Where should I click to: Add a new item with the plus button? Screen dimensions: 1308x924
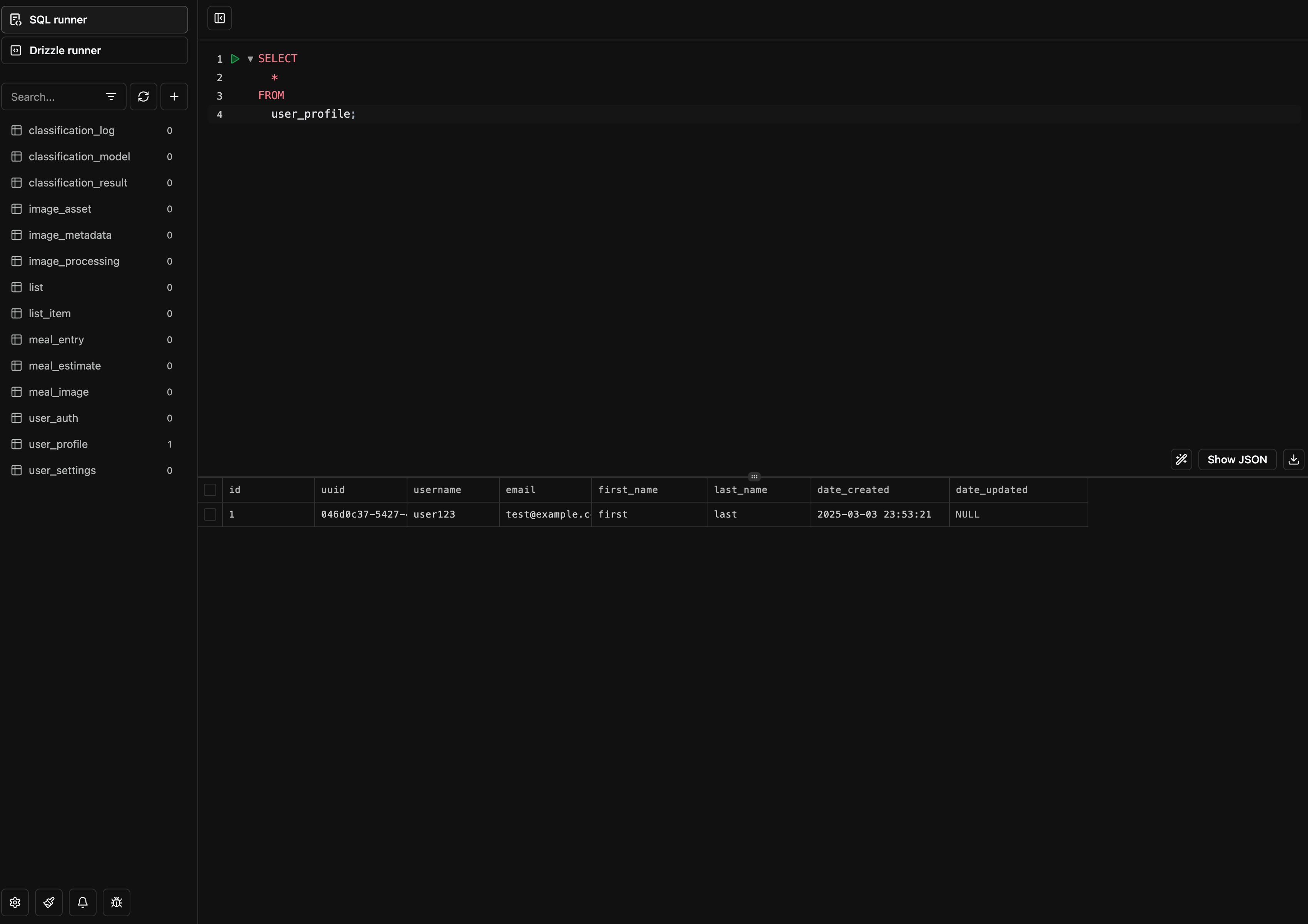click(x=174, y=96)
